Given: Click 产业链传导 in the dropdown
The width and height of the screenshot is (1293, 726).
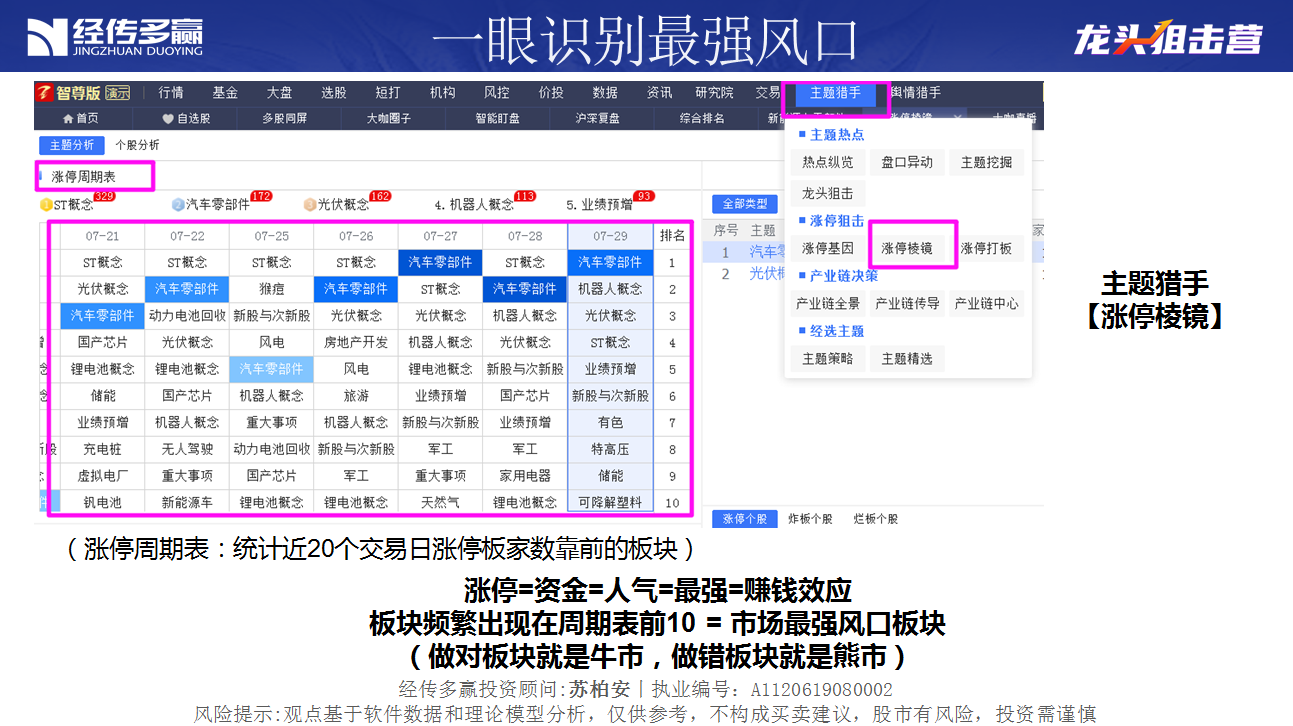Looking at the screenshot, I should pos(907,303).
